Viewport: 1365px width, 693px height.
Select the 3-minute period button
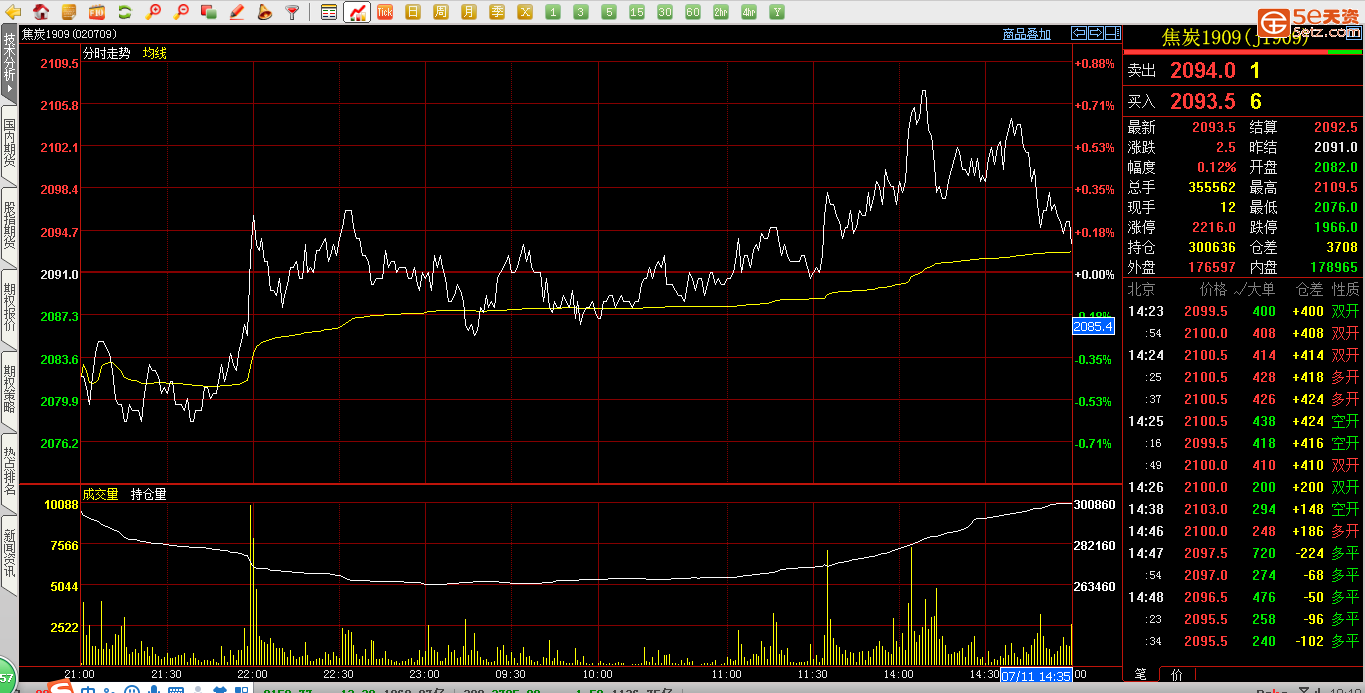581,12
